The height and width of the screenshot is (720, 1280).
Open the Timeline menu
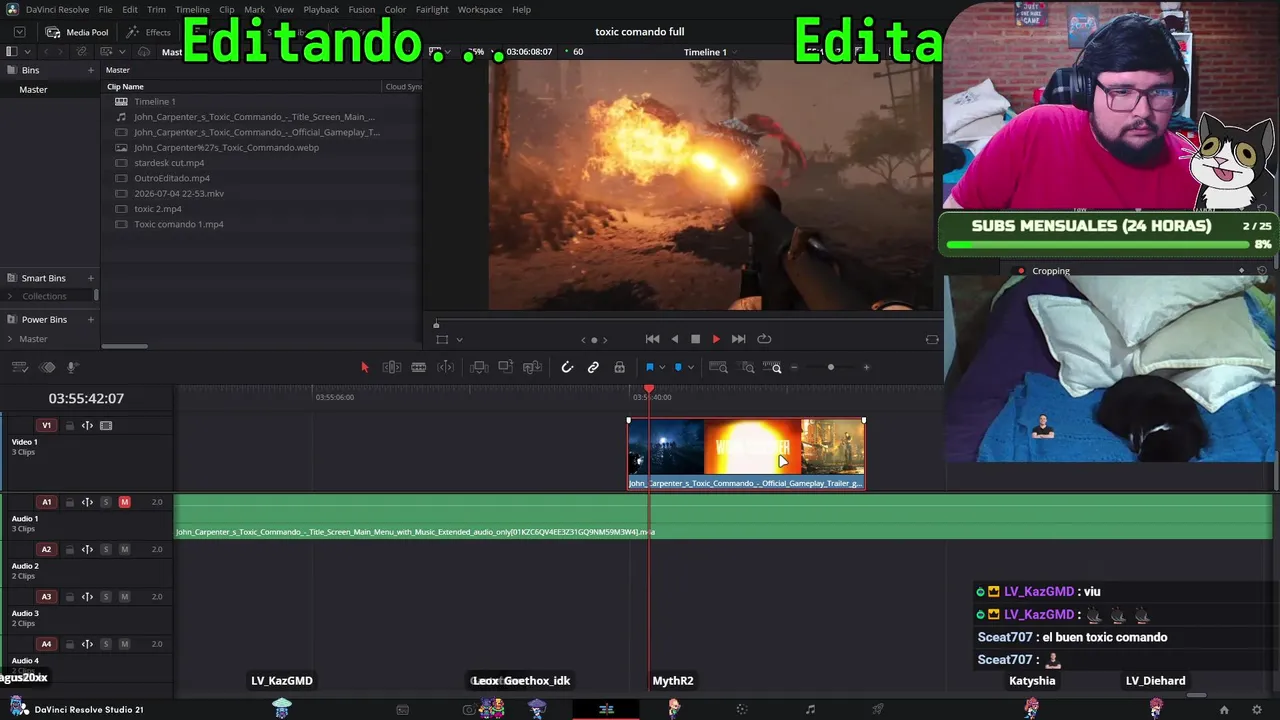pos(192,10)
